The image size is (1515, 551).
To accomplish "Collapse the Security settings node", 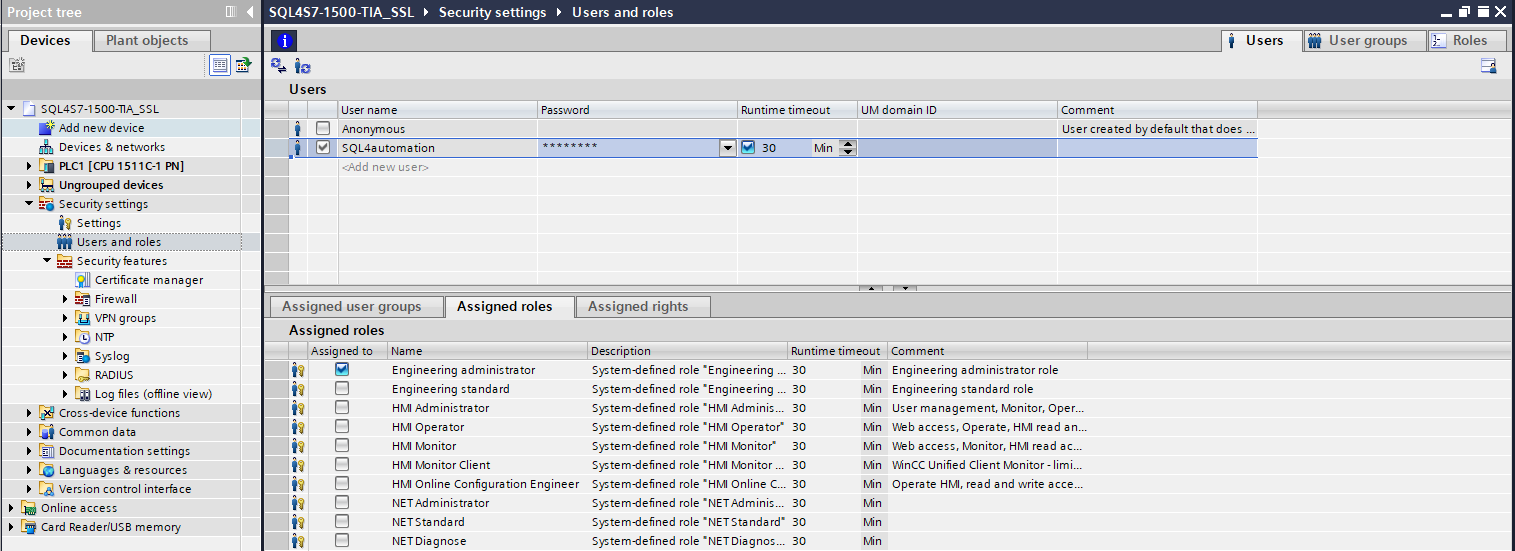I will (x=29, y=204).
